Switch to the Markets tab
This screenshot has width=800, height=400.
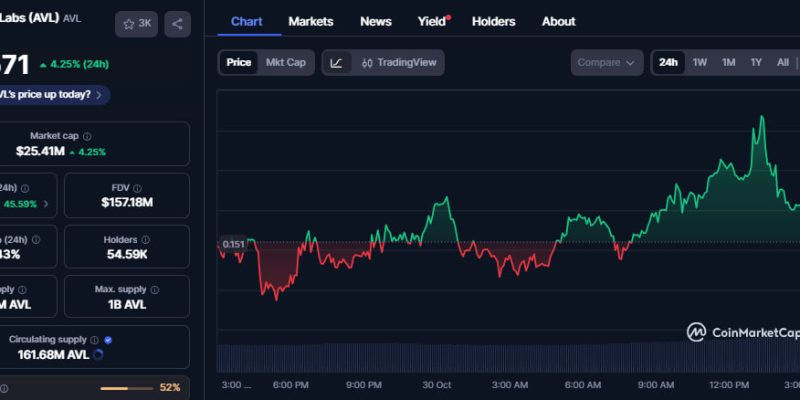(x=310, y=21)
